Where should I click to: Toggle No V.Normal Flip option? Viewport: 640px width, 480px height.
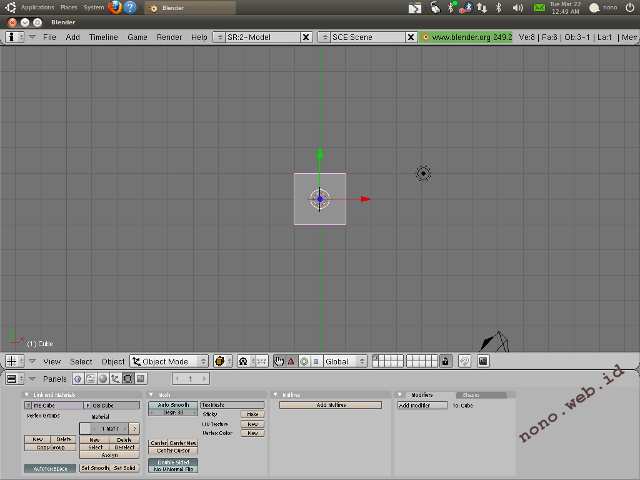pyautogui.click(x=173, y=469)
